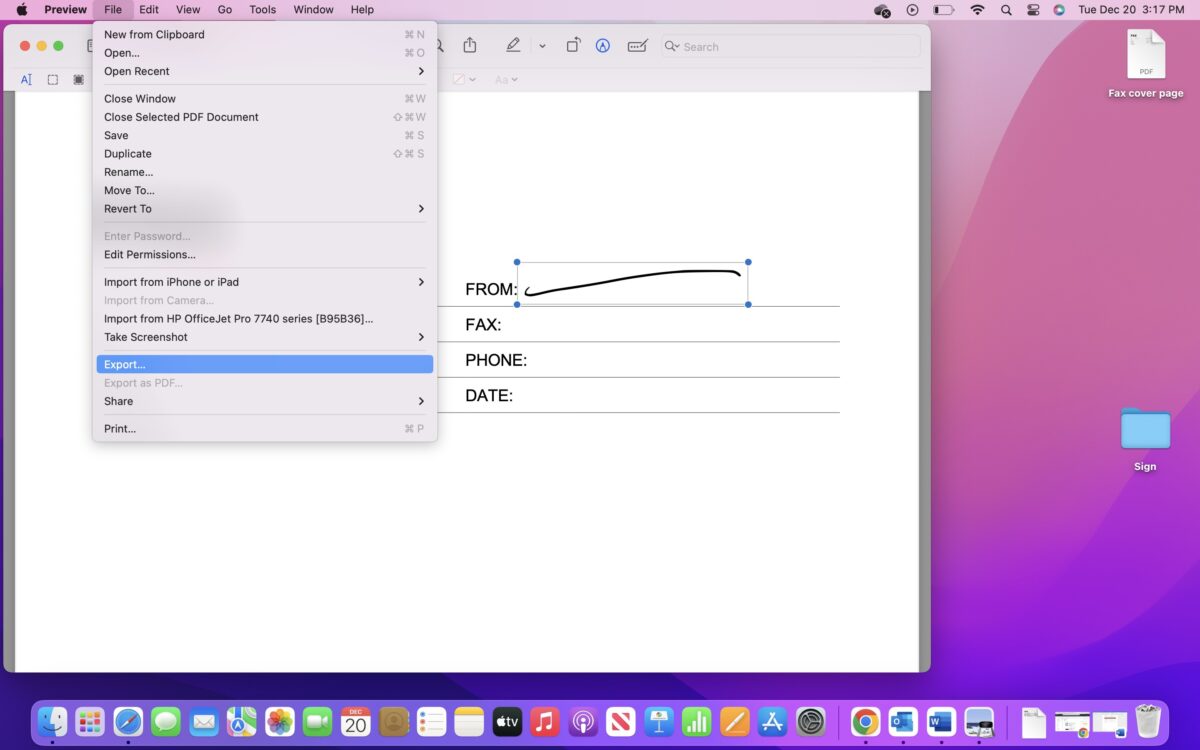The height and width of the screenshot is (750, 1200).
Task: Expand the highlight color dropdown arrow
Action: pos(543,46)
